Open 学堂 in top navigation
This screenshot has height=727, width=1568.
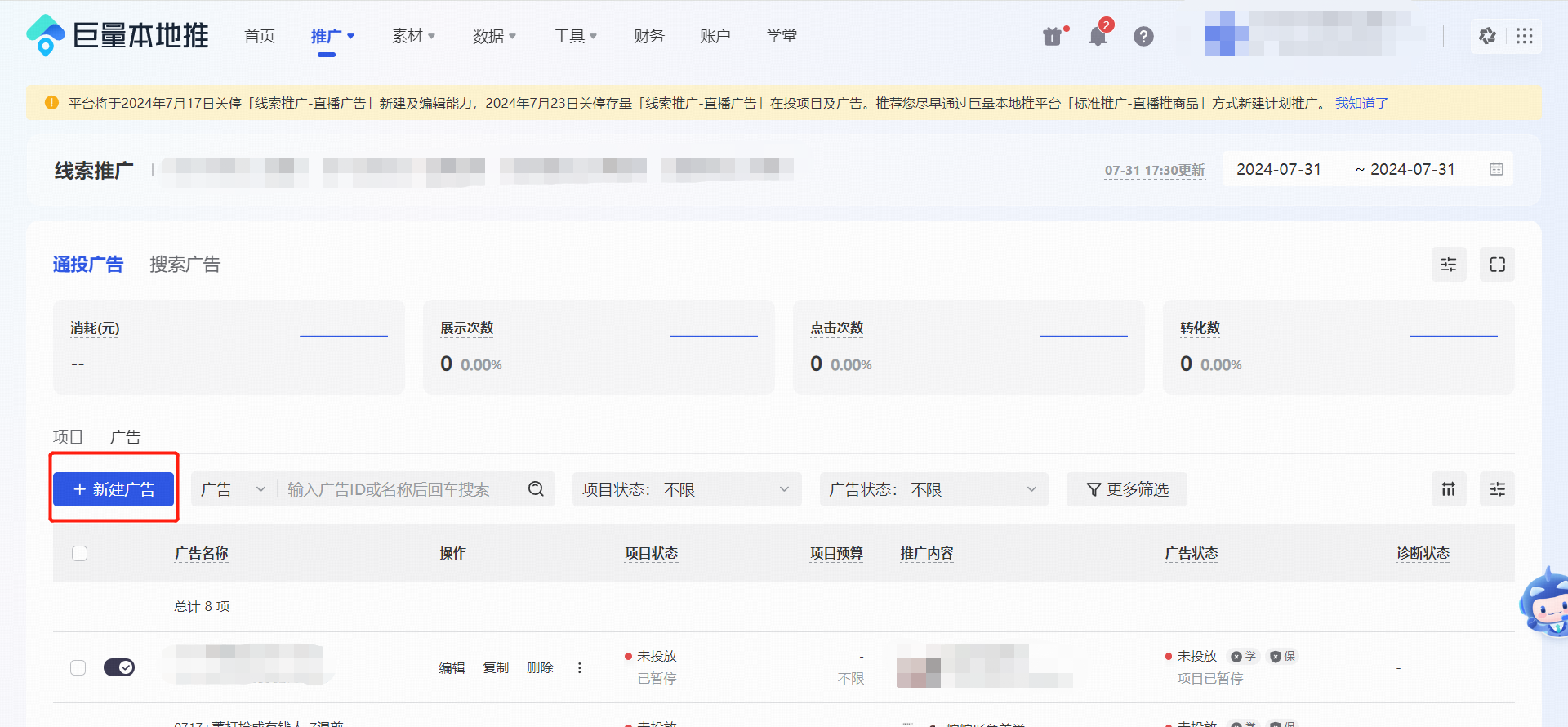(782, 36)
